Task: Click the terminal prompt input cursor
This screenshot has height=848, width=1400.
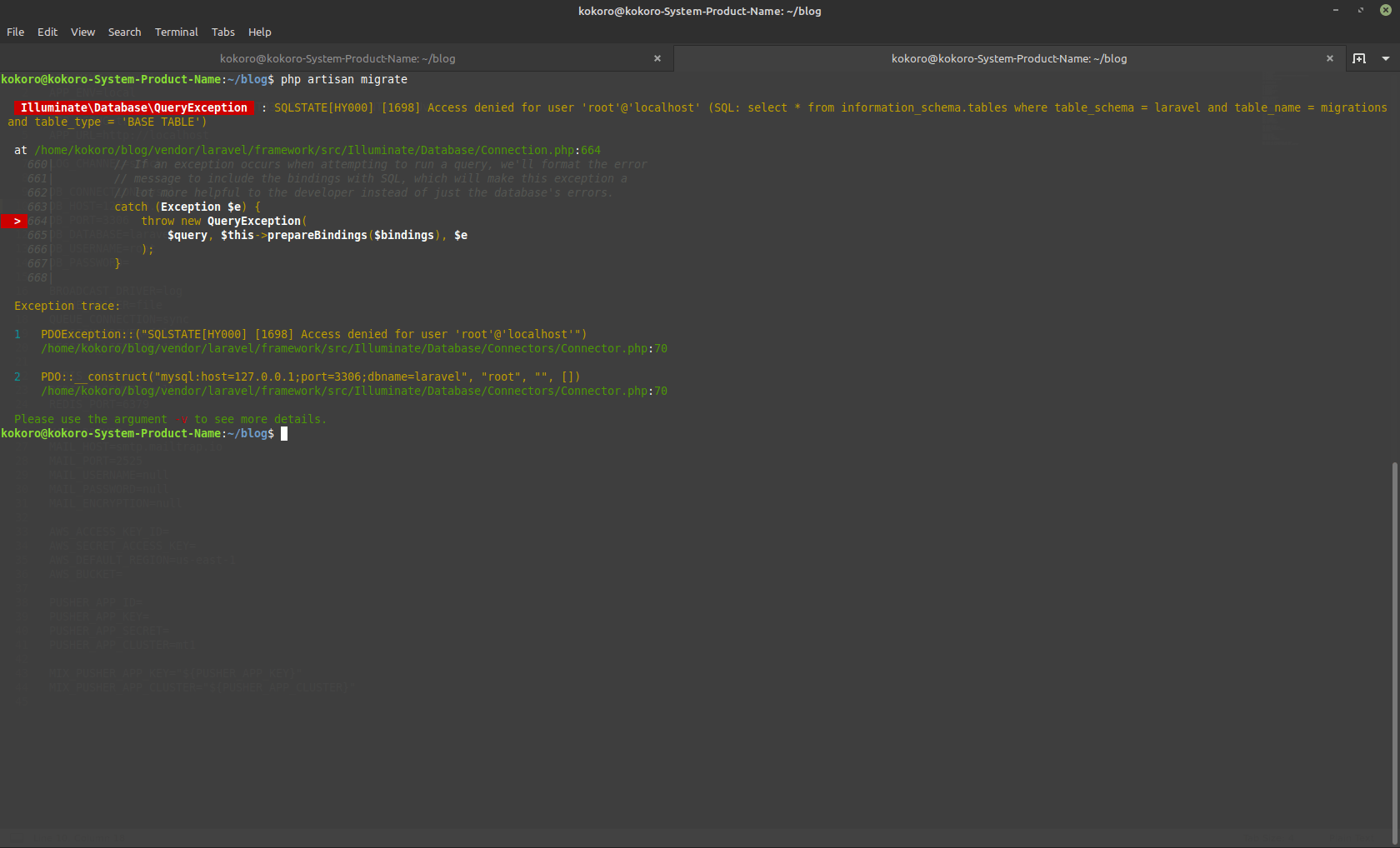Action: coord(285,433)
